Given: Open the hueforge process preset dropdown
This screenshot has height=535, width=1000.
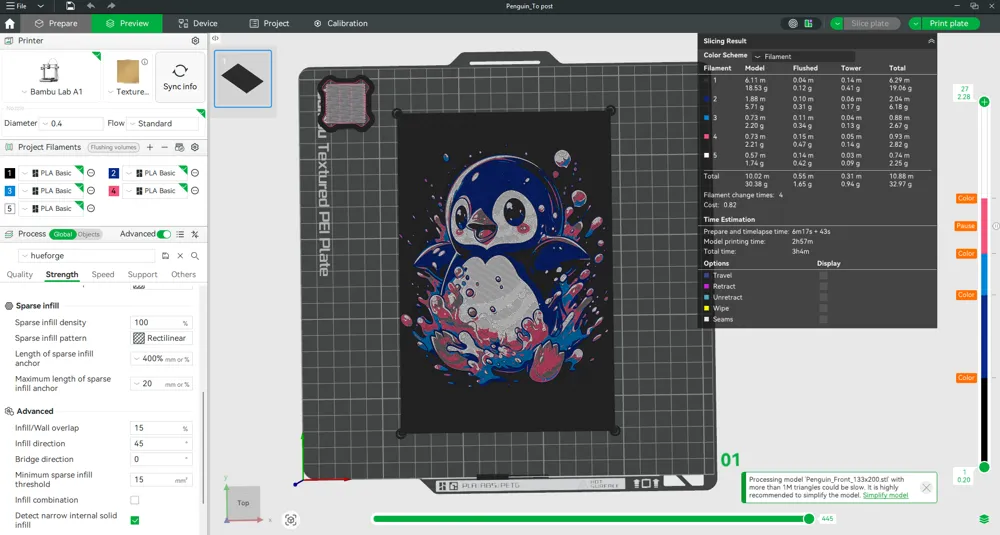Looking at the screenshot, I should coord(87,256).
